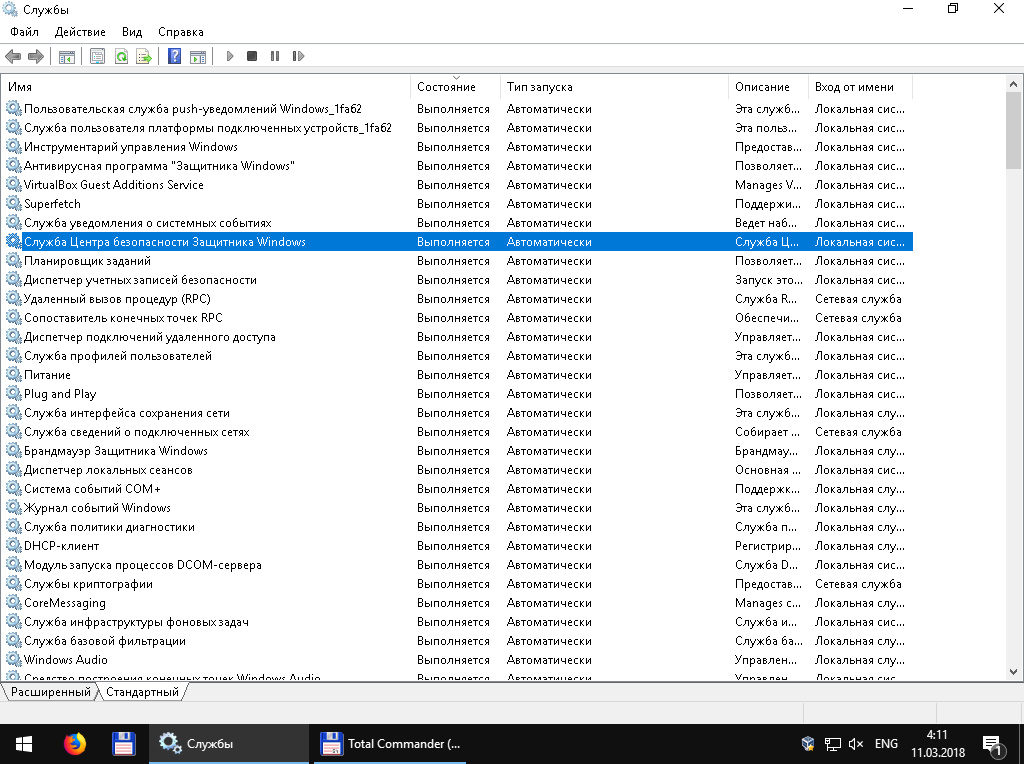Sort by the Имя column header
Screen dimensions: 1024x764
206,87
